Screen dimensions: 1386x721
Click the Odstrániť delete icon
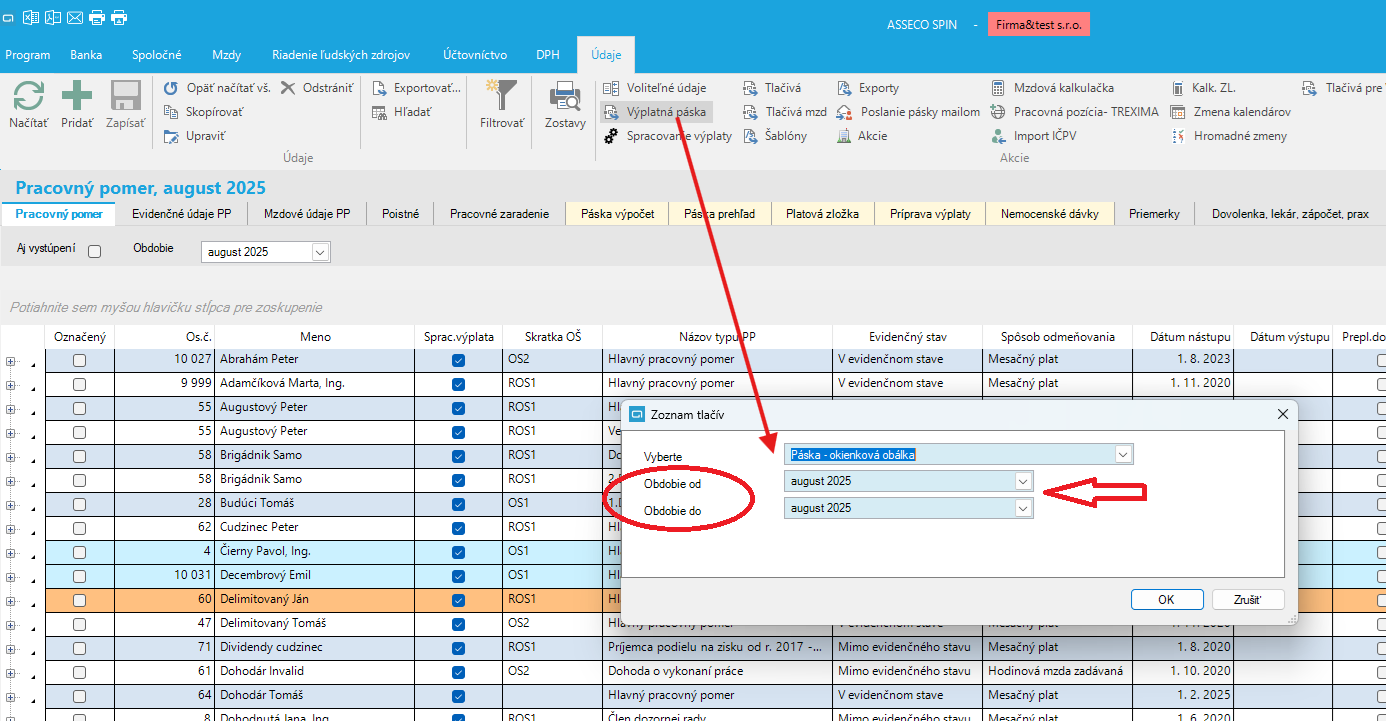coord(288,88)
